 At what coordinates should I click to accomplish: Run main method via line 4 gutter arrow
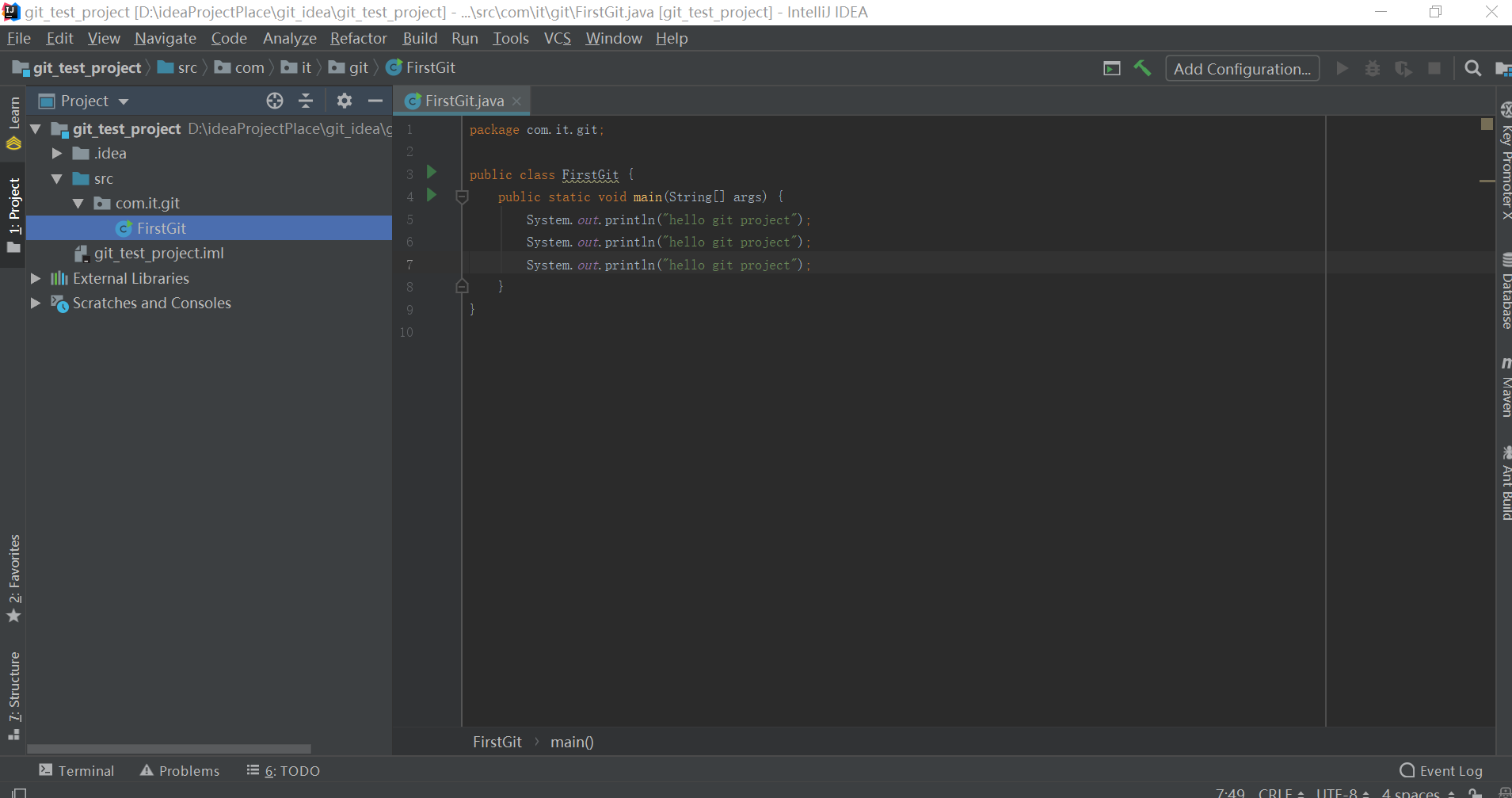432,195
